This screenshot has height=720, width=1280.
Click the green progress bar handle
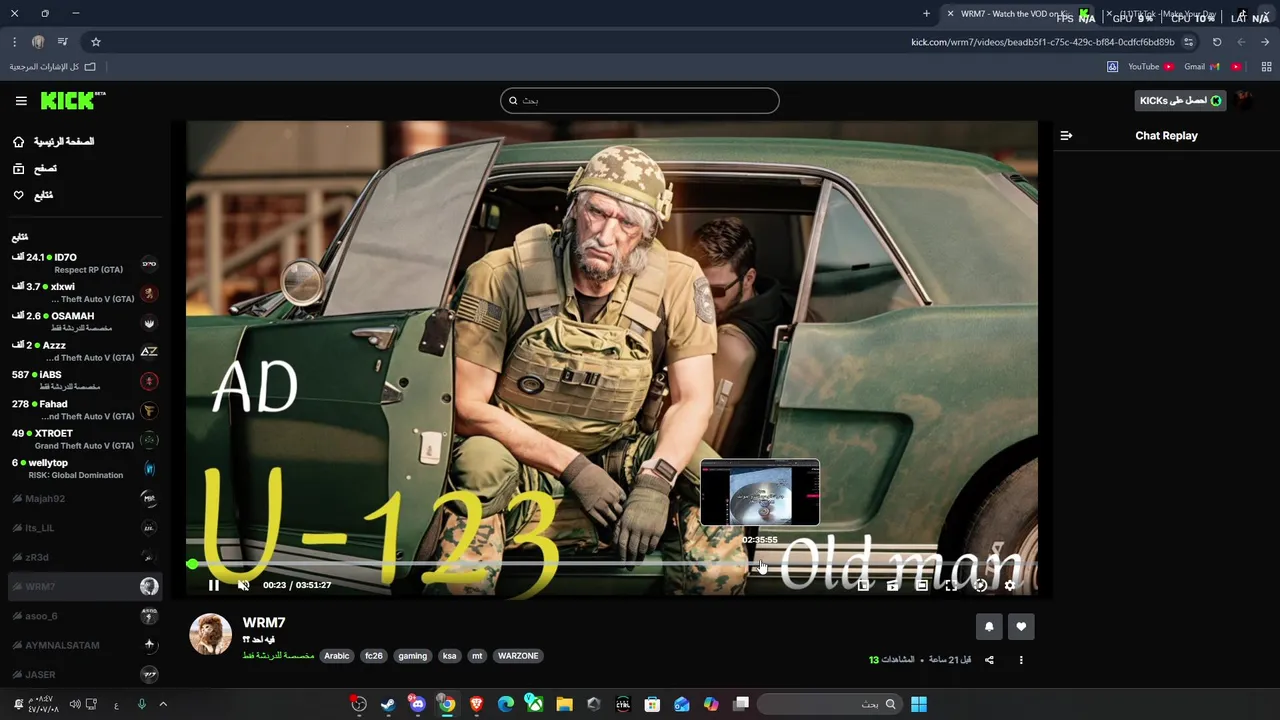[x=192, y=564]
